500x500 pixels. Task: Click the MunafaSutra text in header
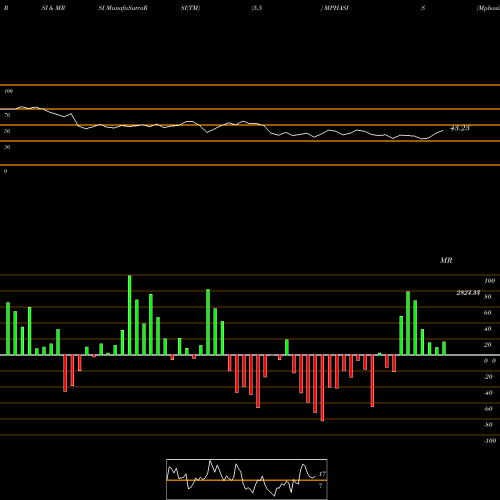coord(125,8)
